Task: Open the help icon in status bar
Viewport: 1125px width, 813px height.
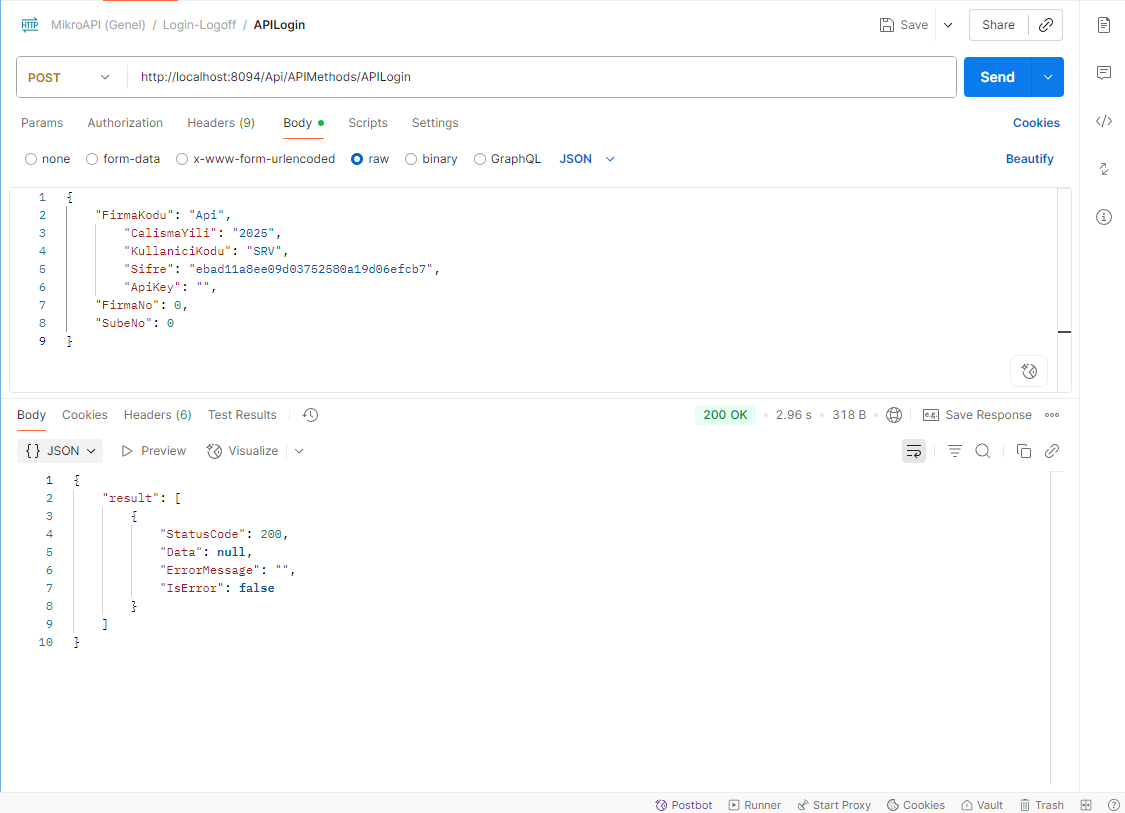Action: coord(1114,805)
